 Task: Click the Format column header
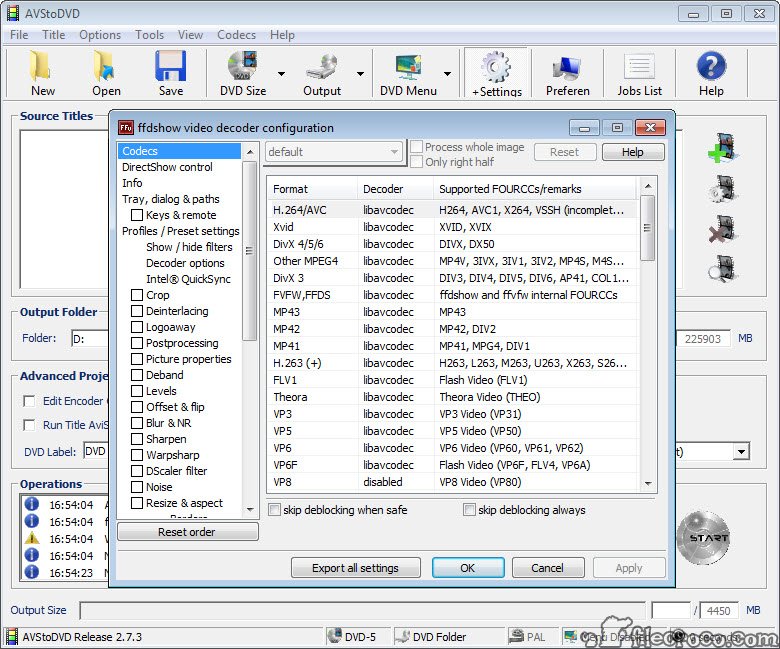coord(312,189)
